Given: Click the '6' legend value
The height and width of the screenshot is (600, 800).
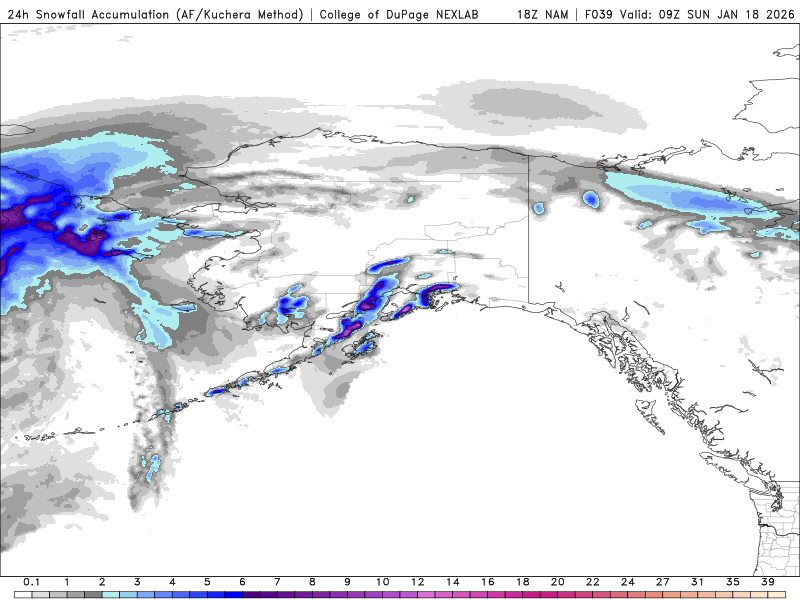Looking at the screenshot, I should tap(242, 582).
